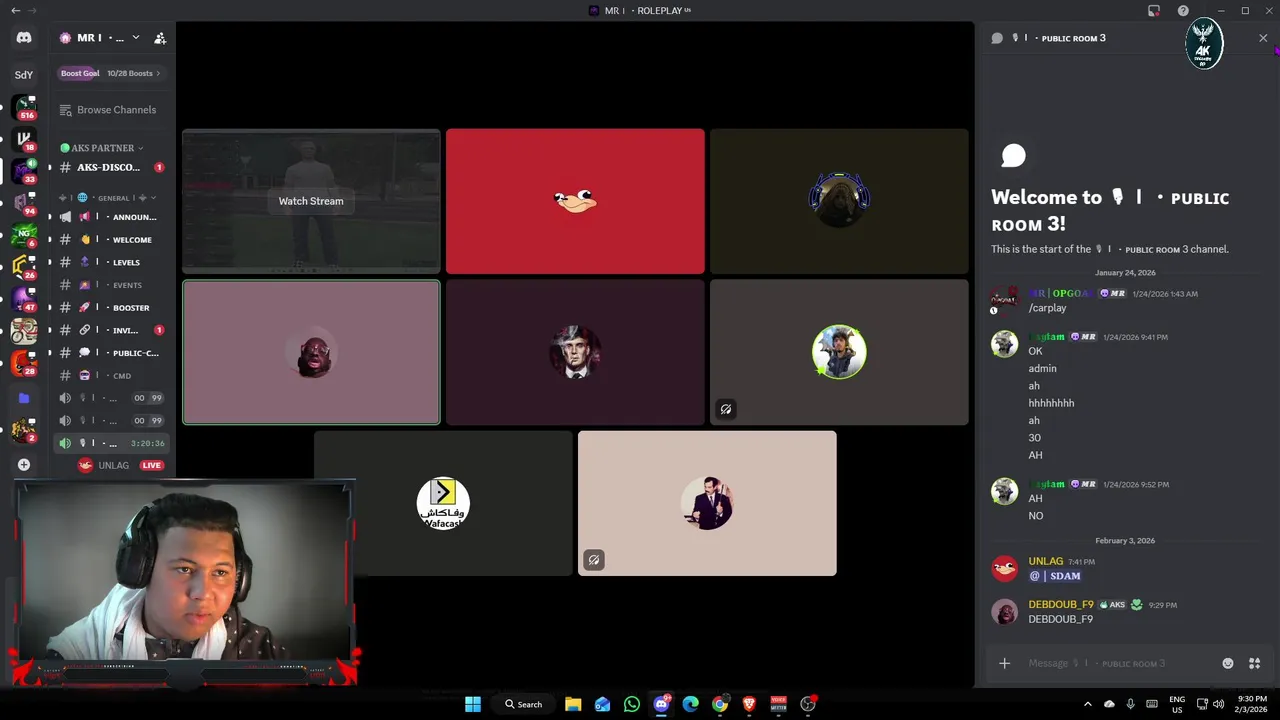The height and width of the screenshot is (720, 1280).
Task: Click DEBDOUB_F9 username in chat
Action: click(x=1061, y=605)
